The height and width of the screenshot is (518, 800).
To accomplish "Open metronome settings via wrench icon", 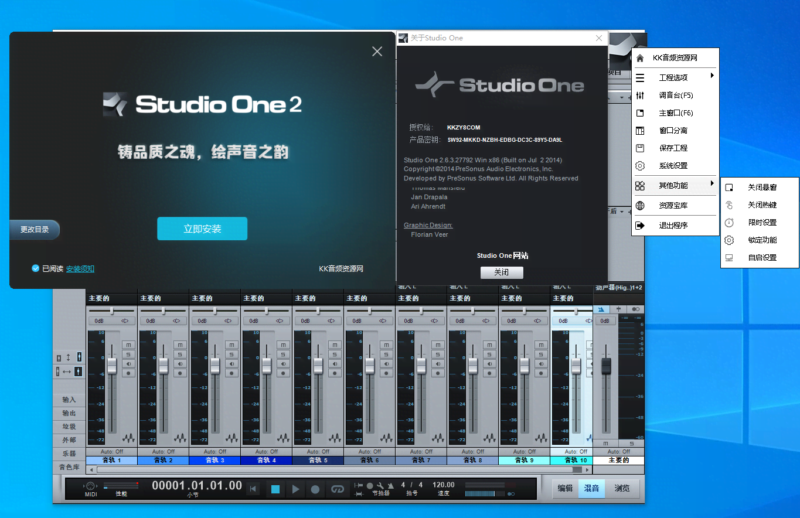I will click(x=380, y=485).
